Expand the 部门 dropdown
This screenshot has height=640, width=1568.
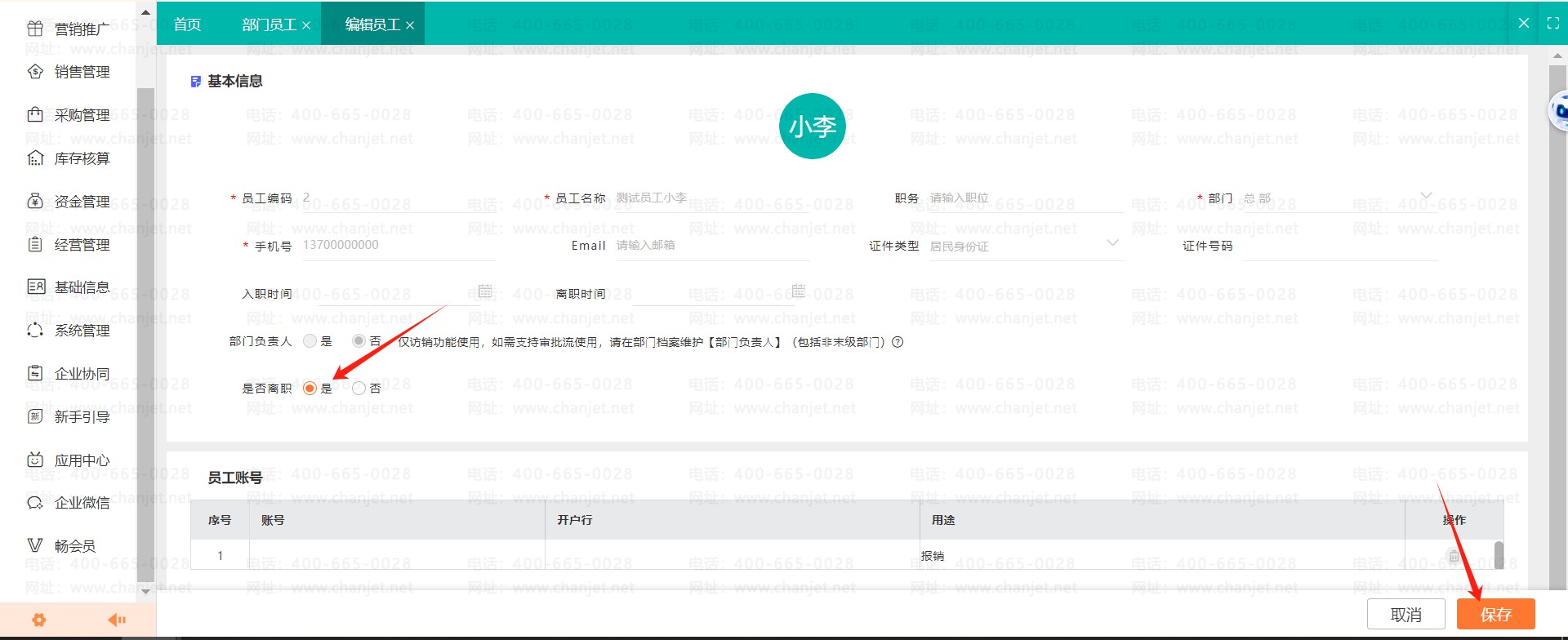[x=1426, y=196]
